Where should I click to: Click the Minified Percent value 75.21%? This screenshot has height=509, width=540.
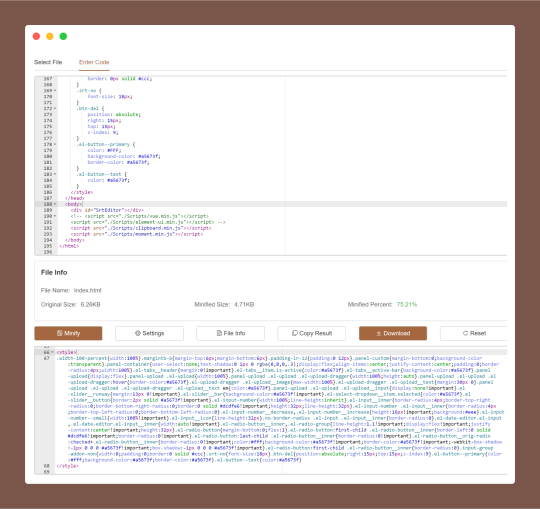pos(407,304)
